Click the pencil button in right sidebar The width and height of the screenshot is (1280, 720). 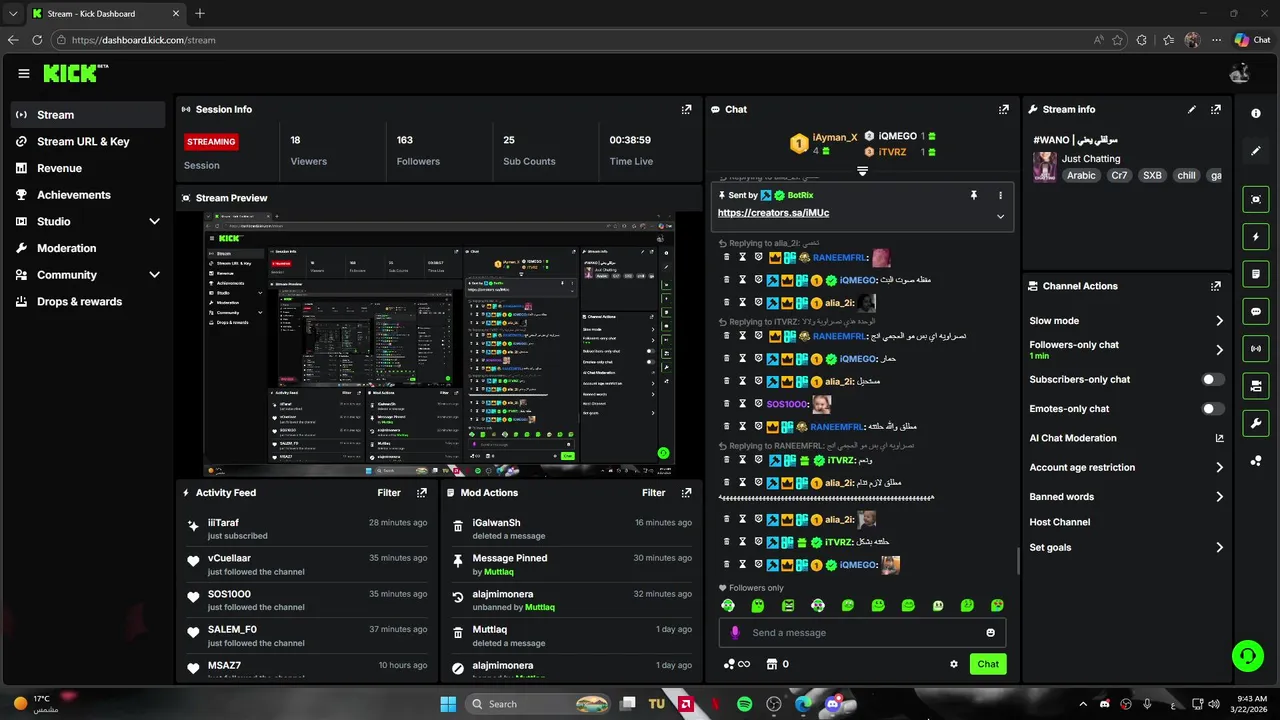click(1256, 151)
